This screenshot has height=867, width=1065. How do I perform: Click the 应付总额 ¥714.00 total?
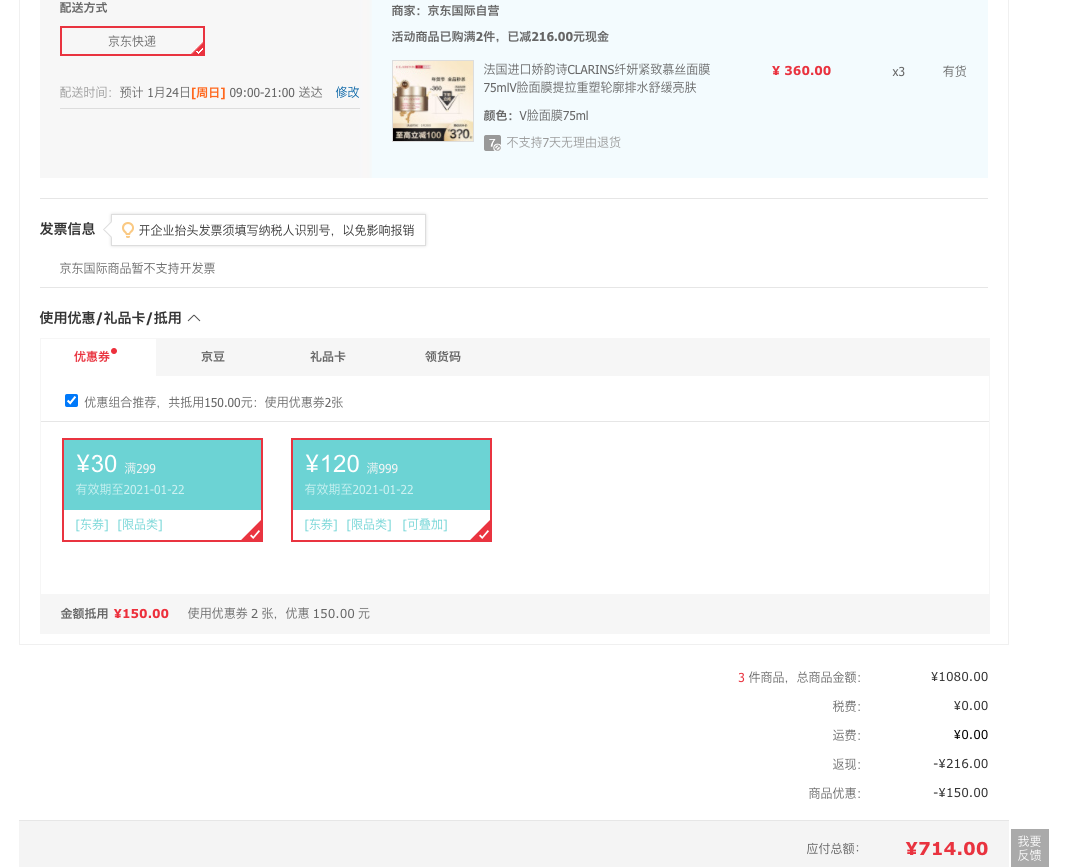pos(947,849)
